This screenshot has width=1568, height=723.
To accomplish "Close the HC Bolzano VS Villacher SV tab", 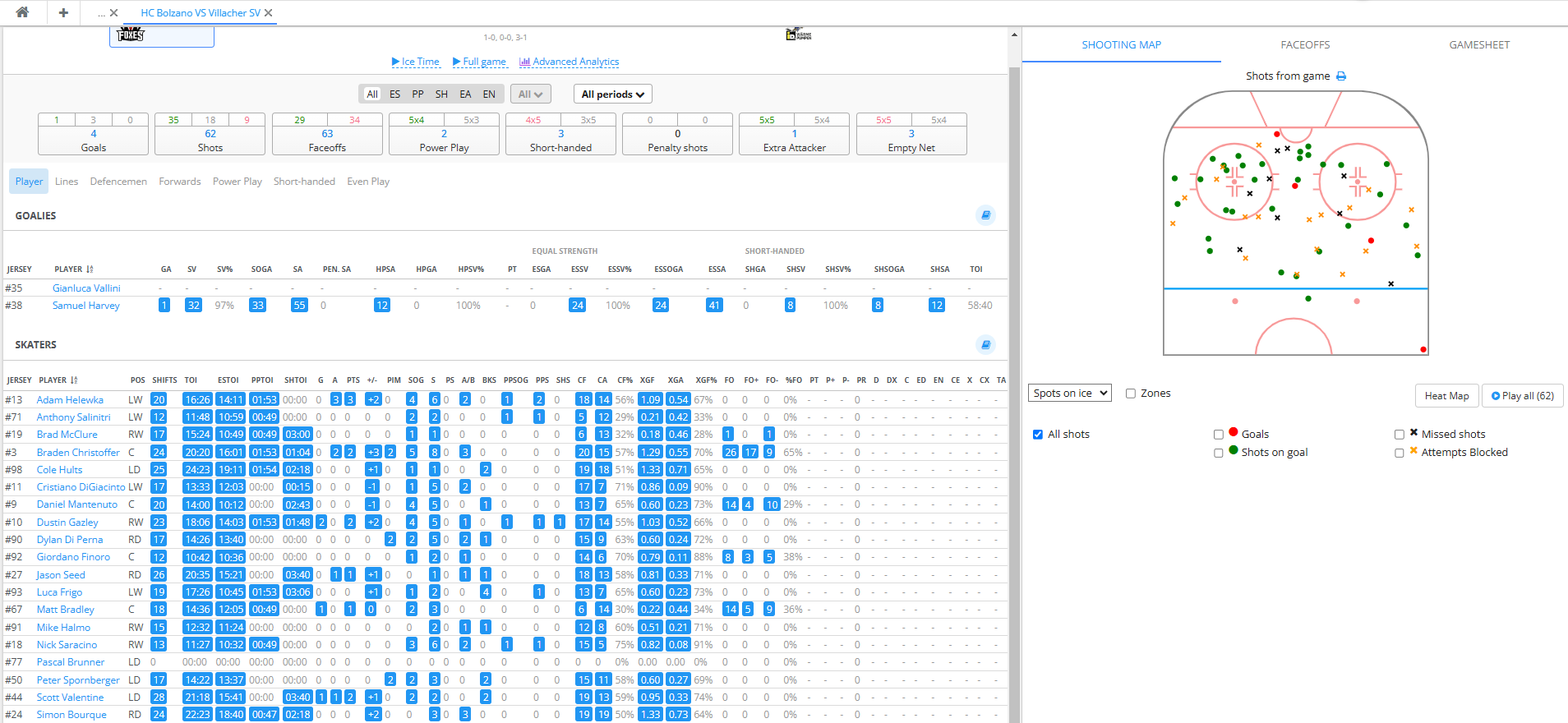I will 269,13.
